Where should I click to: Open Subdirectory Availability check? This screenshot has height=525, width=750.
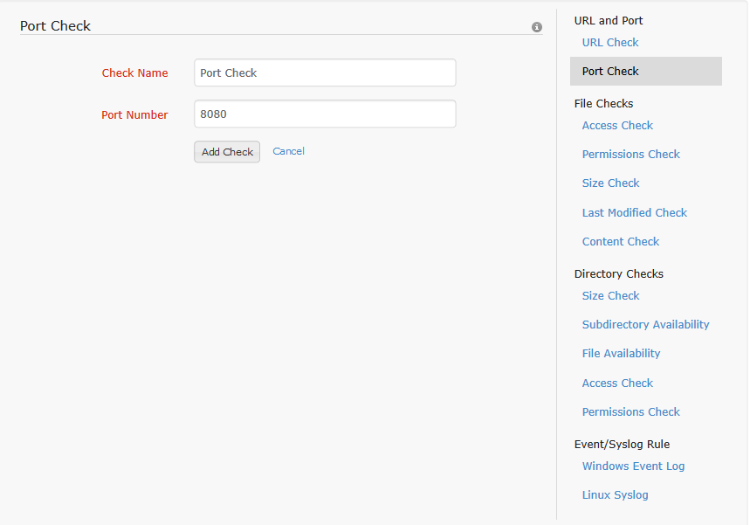pyautogui.click(x=645, y=324)
